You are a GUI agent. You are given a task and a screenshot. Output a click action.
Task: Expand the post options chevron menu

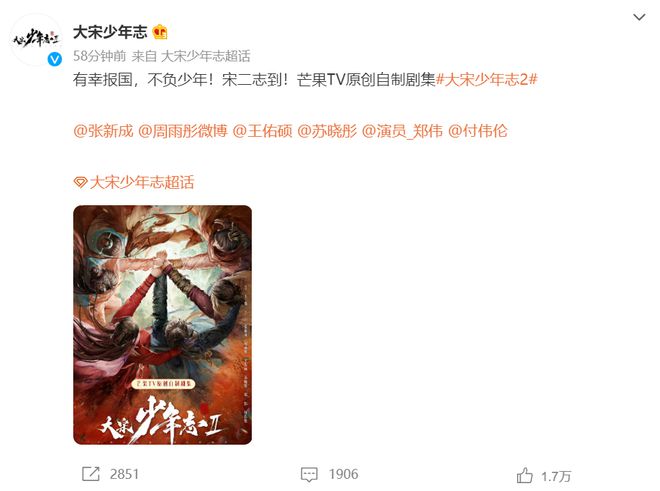[639, 17]
